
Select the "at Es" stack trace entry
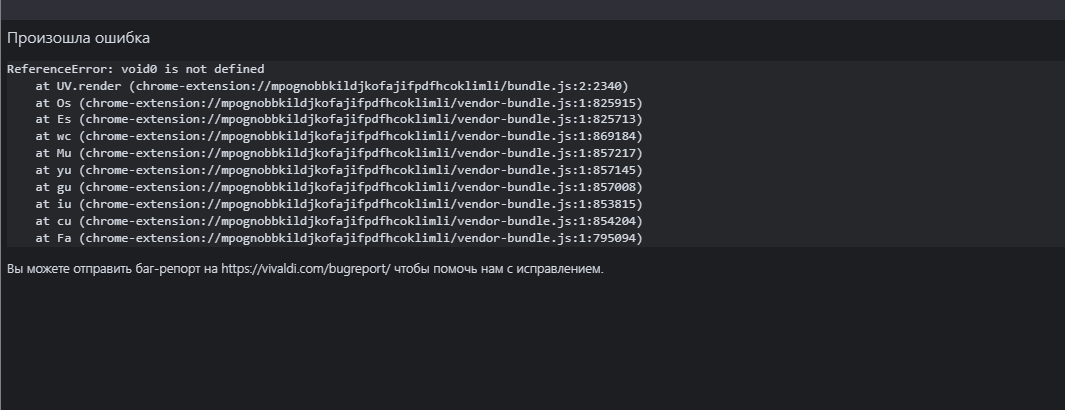click(x=339, y=119)
